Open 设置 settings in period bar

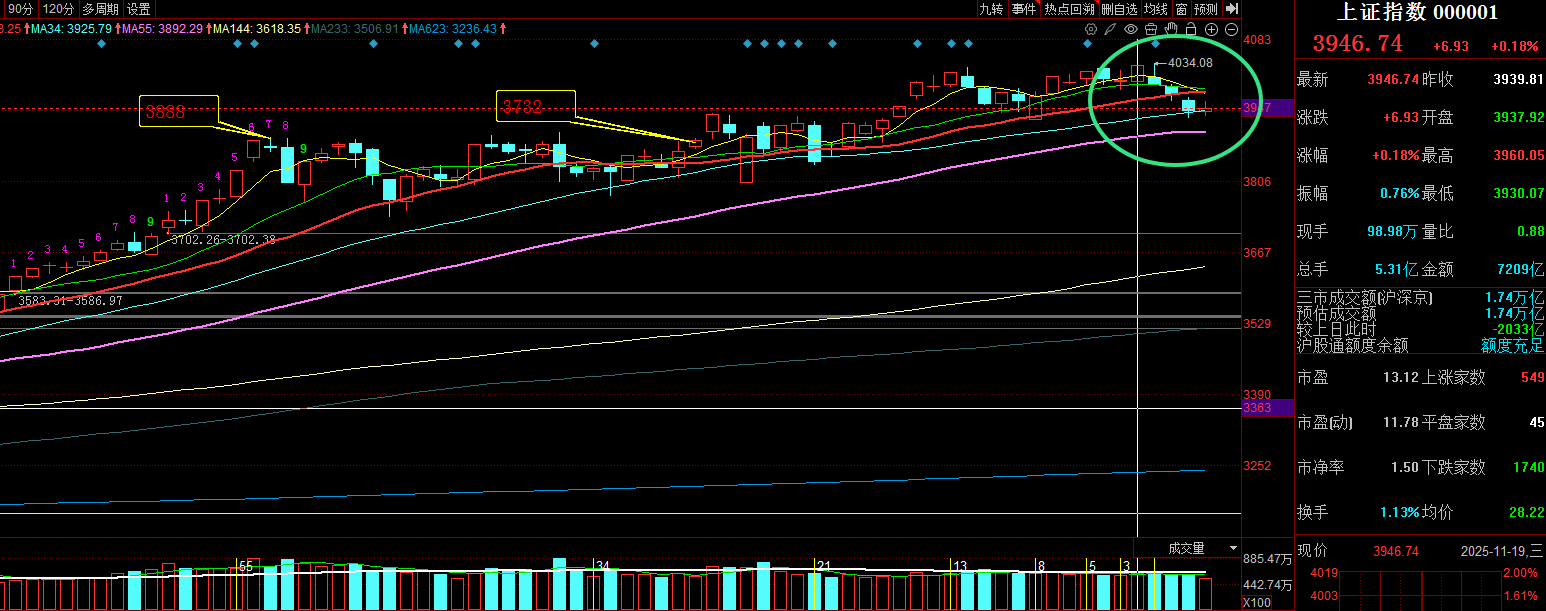coord(138,9)
